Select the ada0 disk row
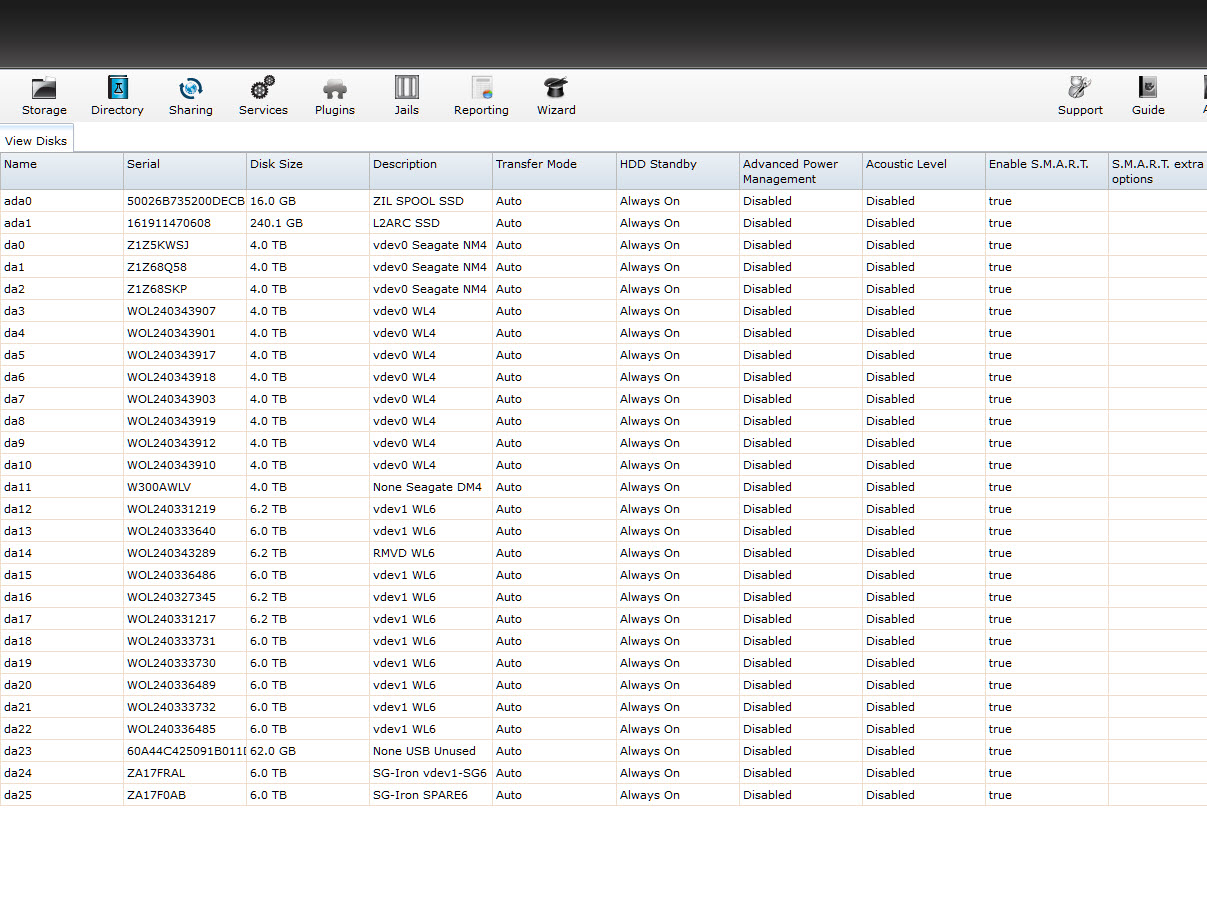Viewport: 1207px width, 909px height. coord(603,201)
